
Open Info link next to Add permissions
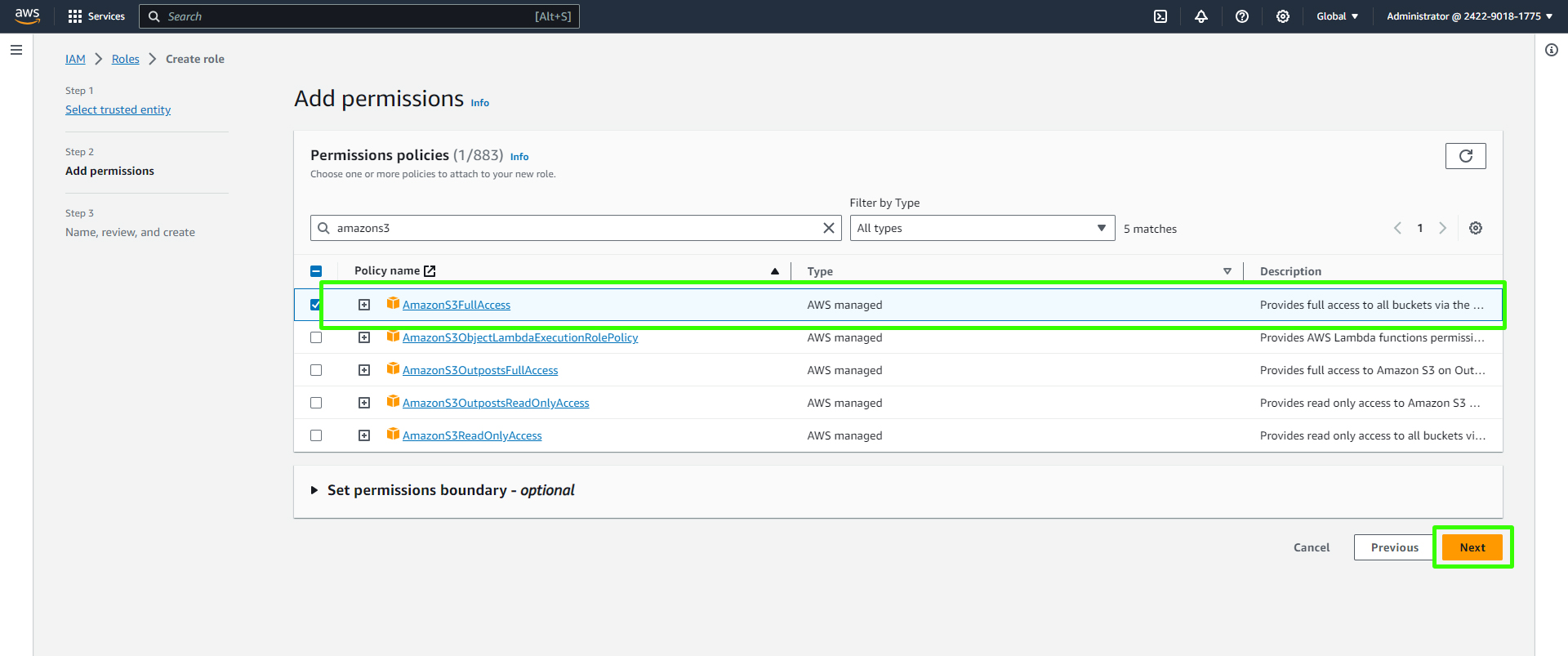(x=480, y=103)
